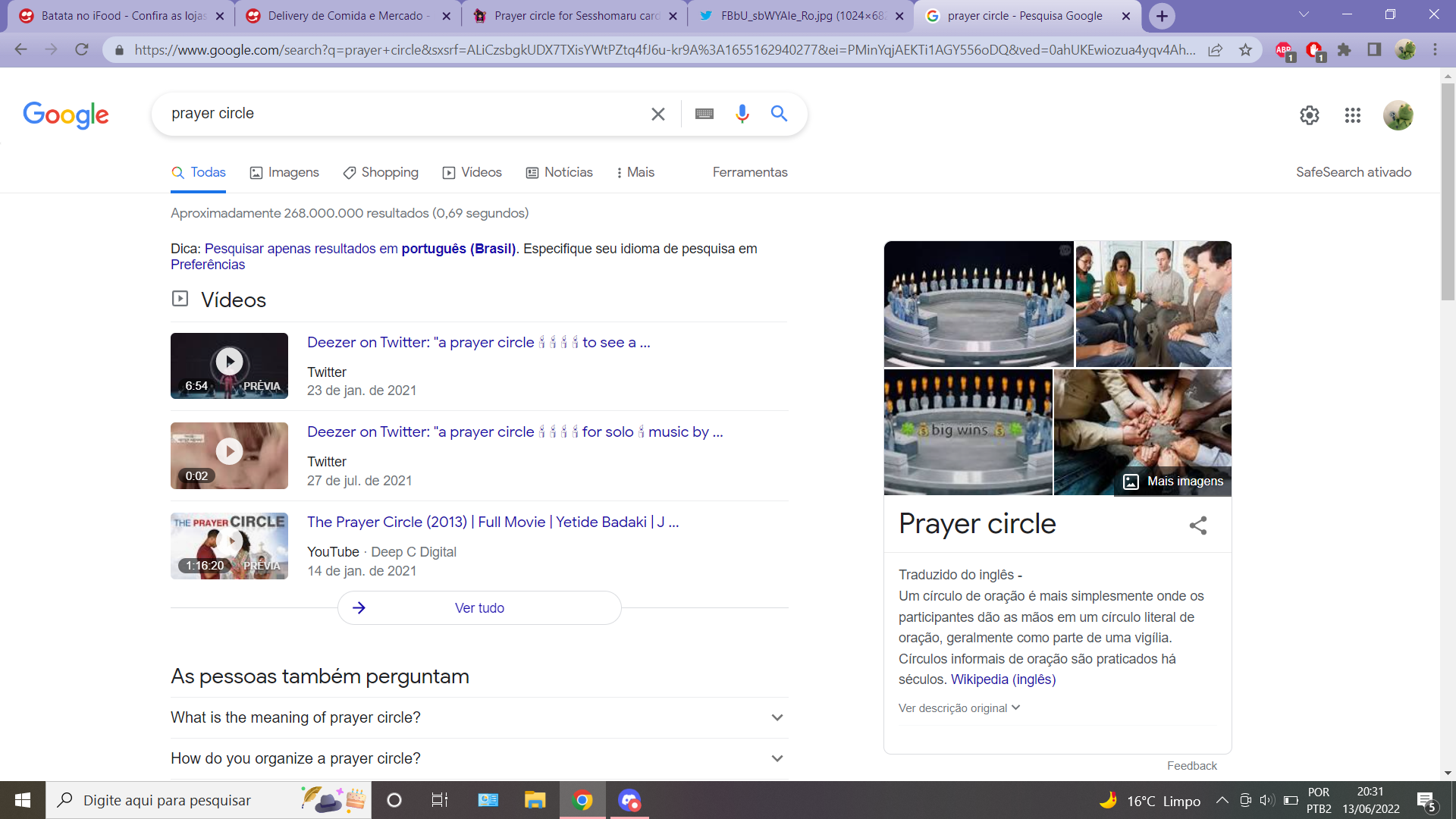Open the Ferramentas search tools
Screen dimensions: 1456x819
point(750,173)
